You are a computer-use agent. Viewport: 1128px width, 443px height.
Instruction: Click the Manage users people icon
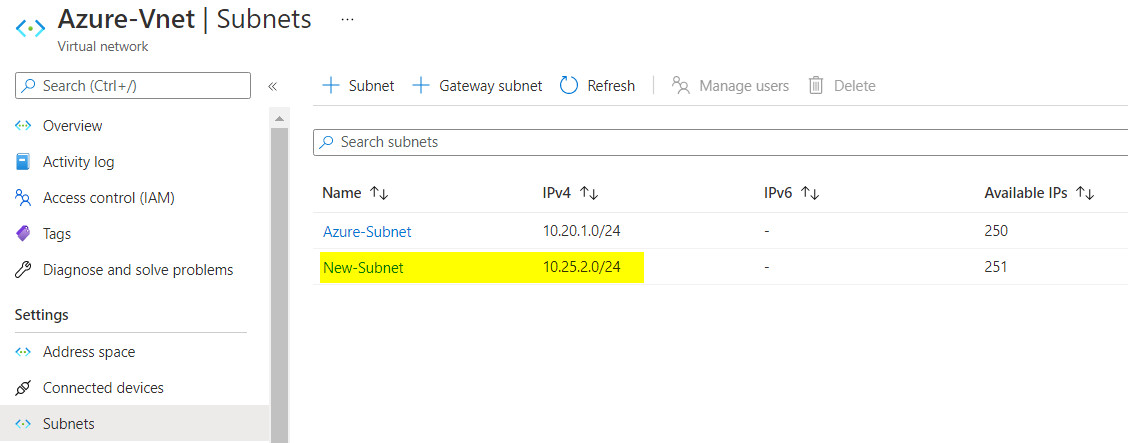coord(681,86)
